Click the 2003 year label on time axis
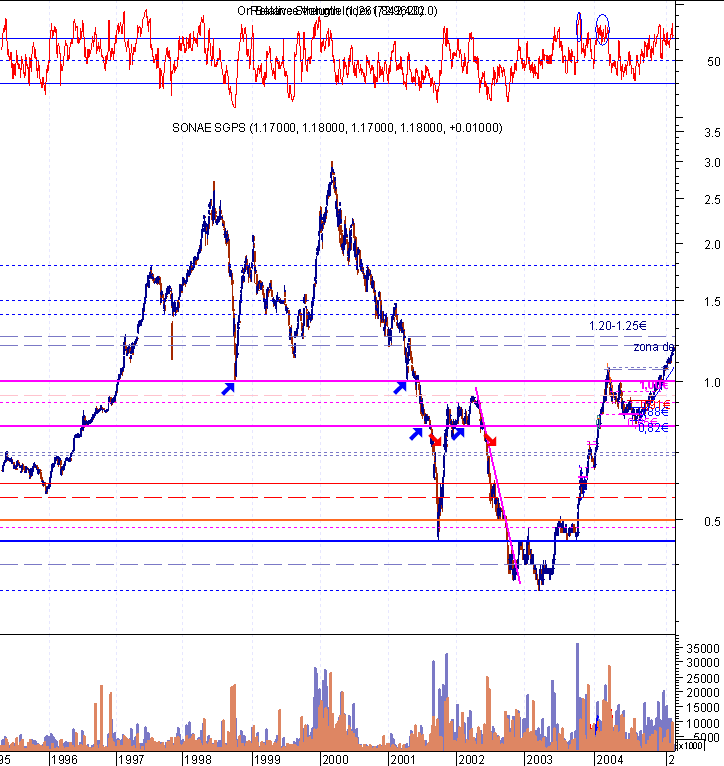The height and width of the screenshot is (766, 724). coord(539,760)
